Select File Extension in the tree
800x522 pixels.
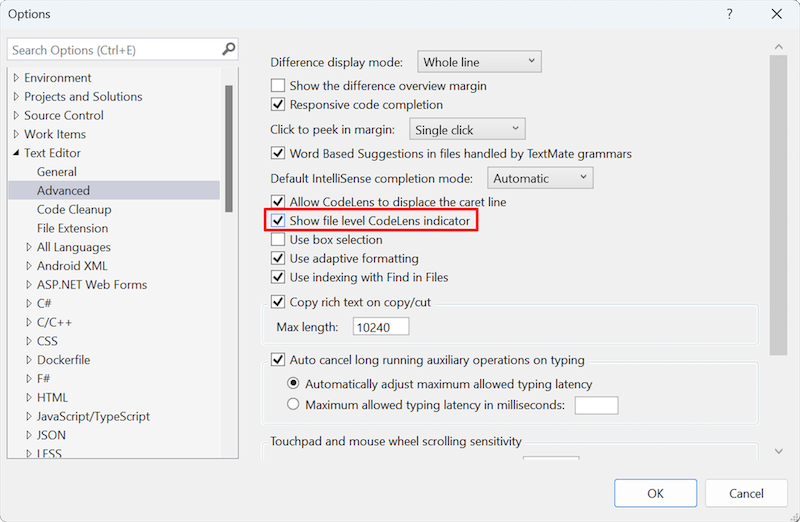pos(72,228)
